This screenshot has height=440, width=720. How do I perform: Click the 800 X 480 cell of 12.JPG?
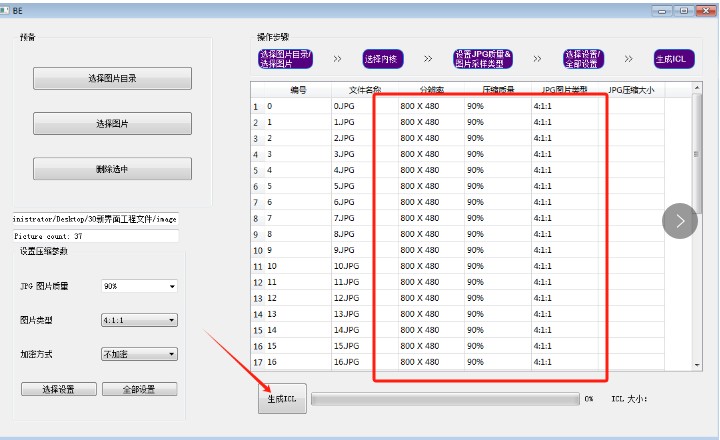point(431,298)
